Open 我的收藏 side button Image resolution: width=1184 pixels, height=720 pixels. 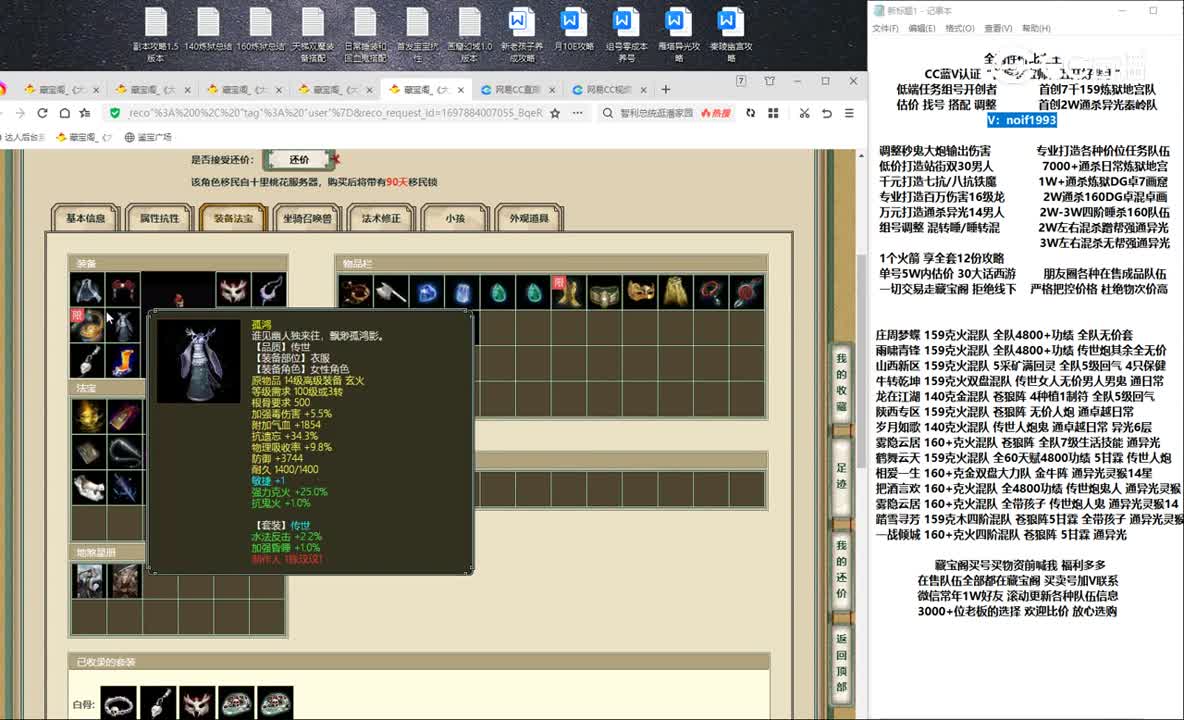coord(841,381)
